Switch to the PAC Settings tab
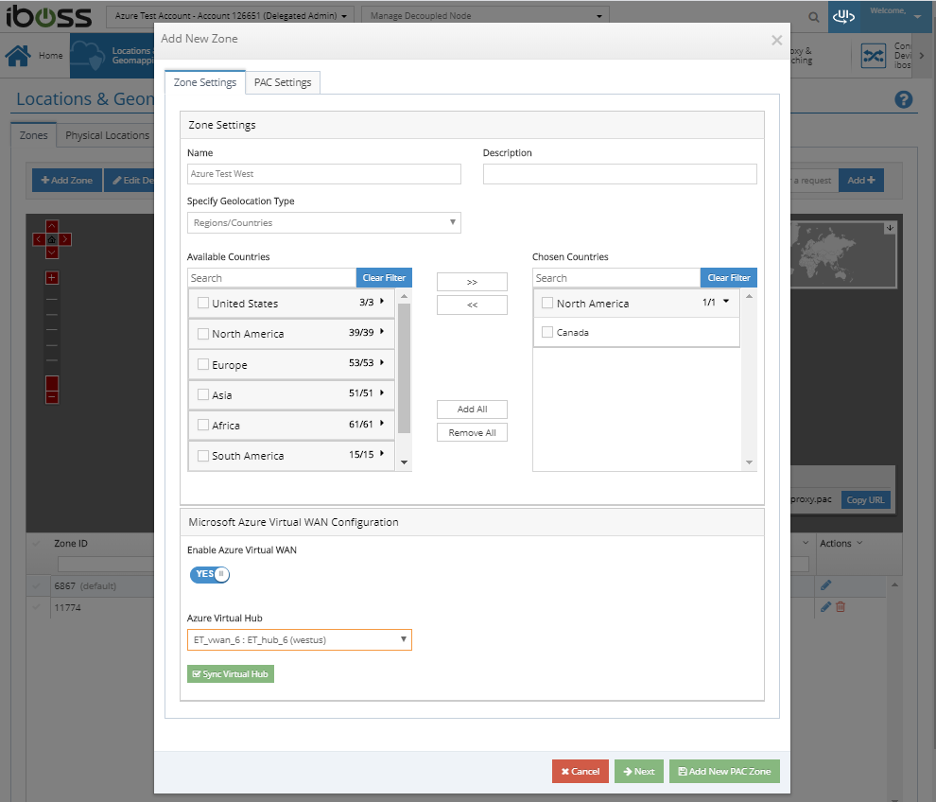 [282, 82]
